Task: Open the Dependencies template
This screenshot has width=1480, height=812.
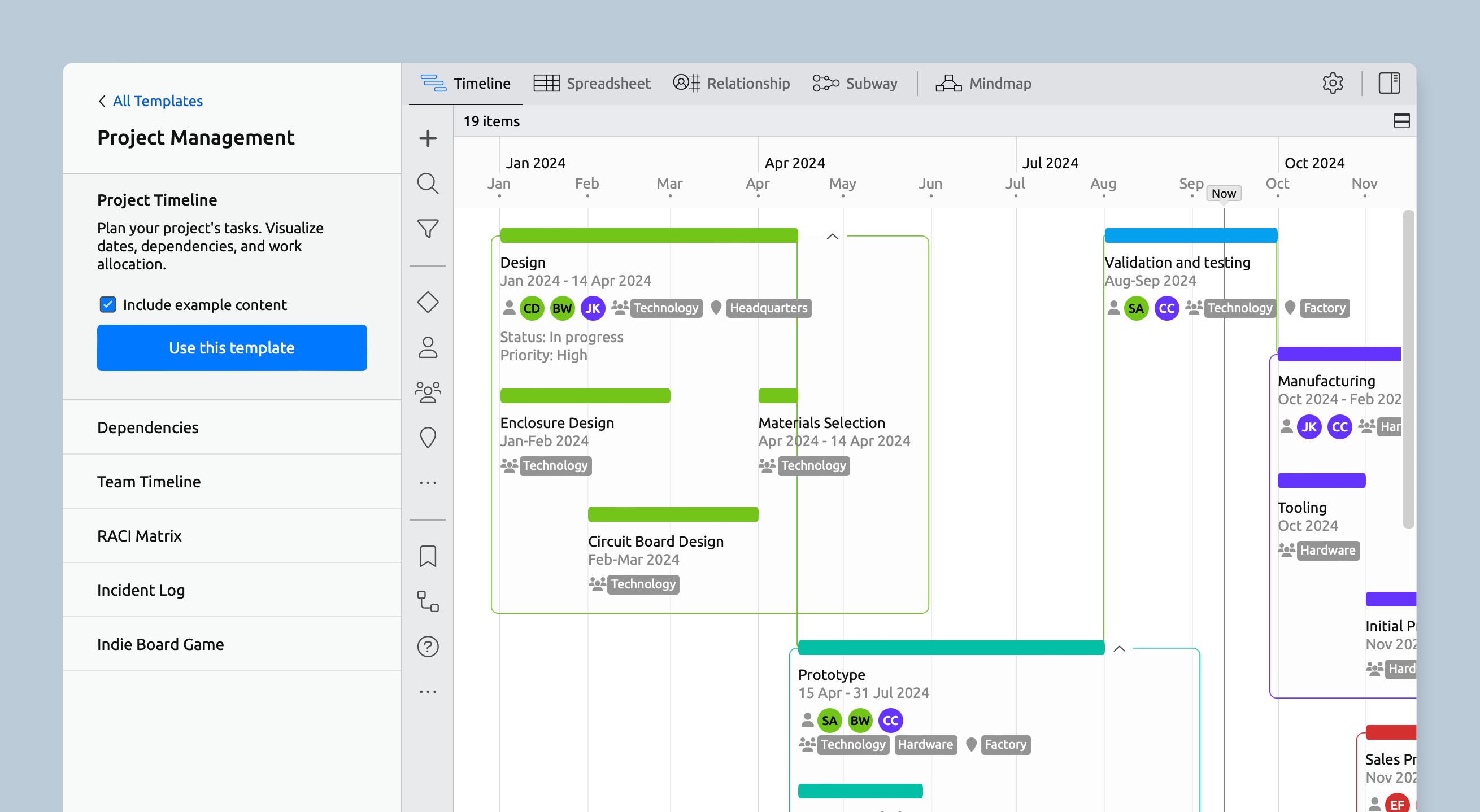Action: point(232,428)
